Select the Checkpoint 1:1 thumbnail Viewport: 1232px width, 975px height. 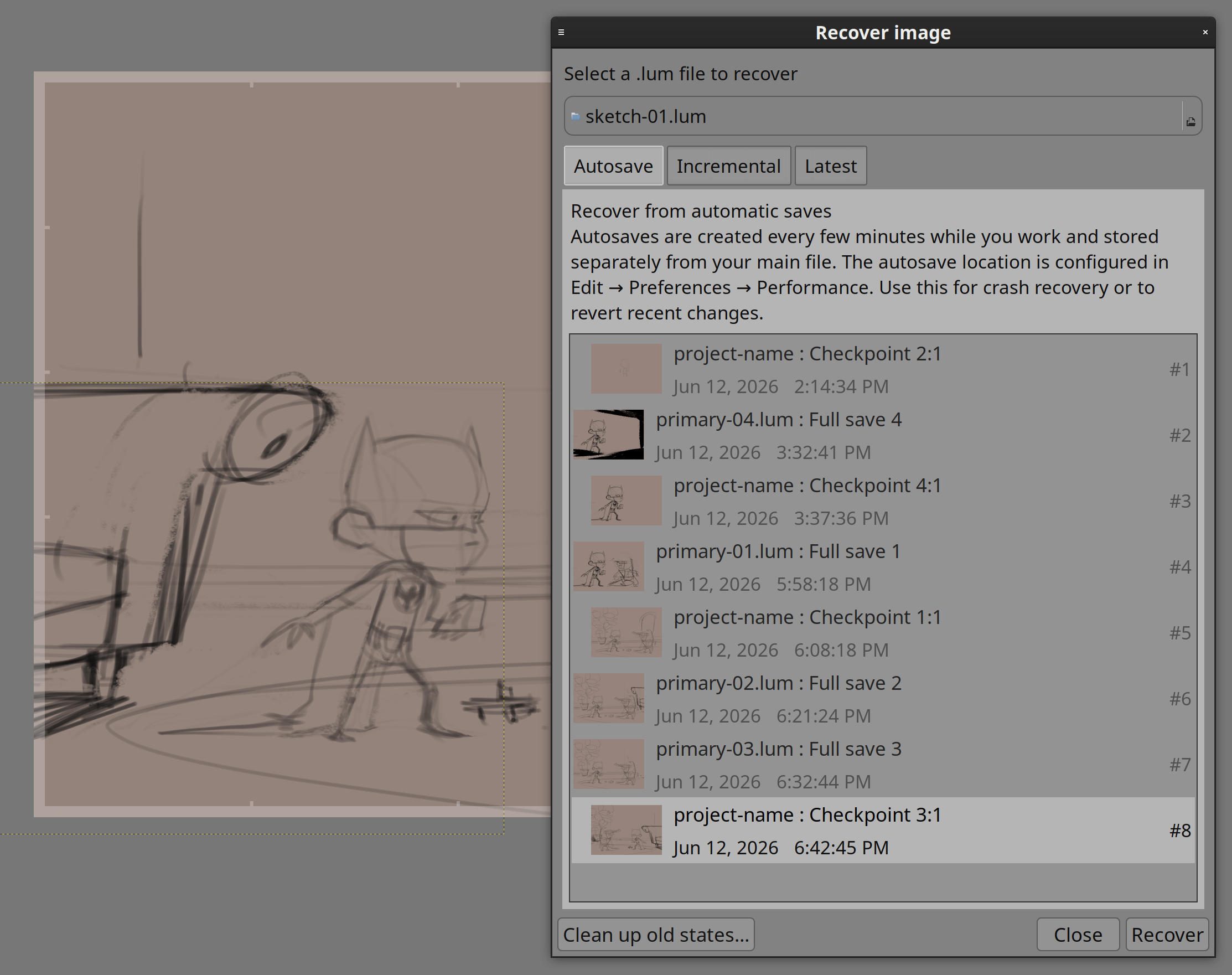[626, 632]
